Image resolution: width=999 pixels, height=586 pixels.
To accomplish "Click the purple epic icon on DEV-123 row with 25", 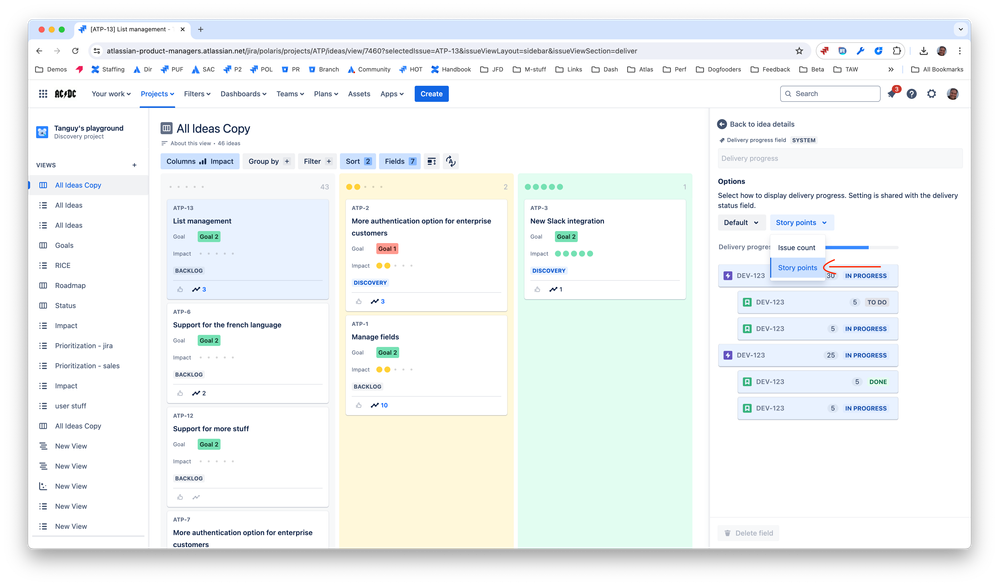I will 728,355.
